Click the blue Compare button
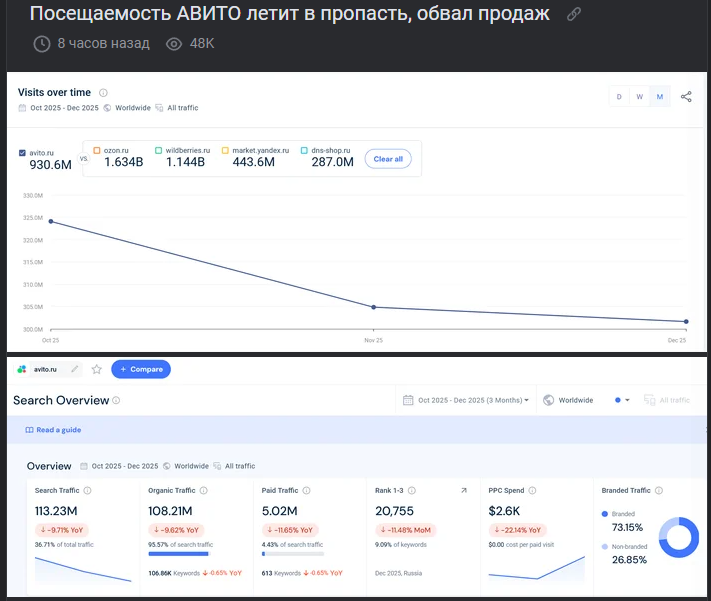Image resolution: width=711 pixels, height=601 pixels. coord(141,369)
